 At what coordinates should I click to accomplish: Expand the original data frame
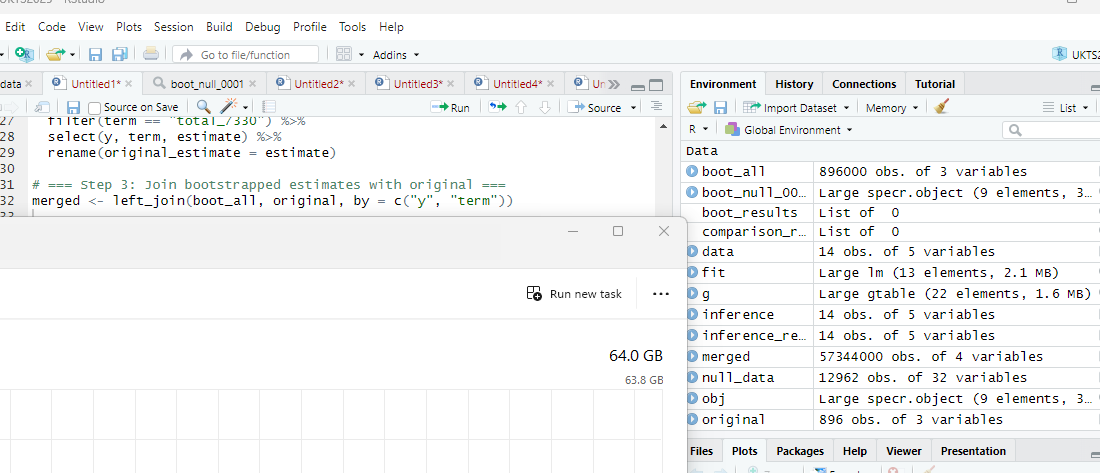coord(692,420)
